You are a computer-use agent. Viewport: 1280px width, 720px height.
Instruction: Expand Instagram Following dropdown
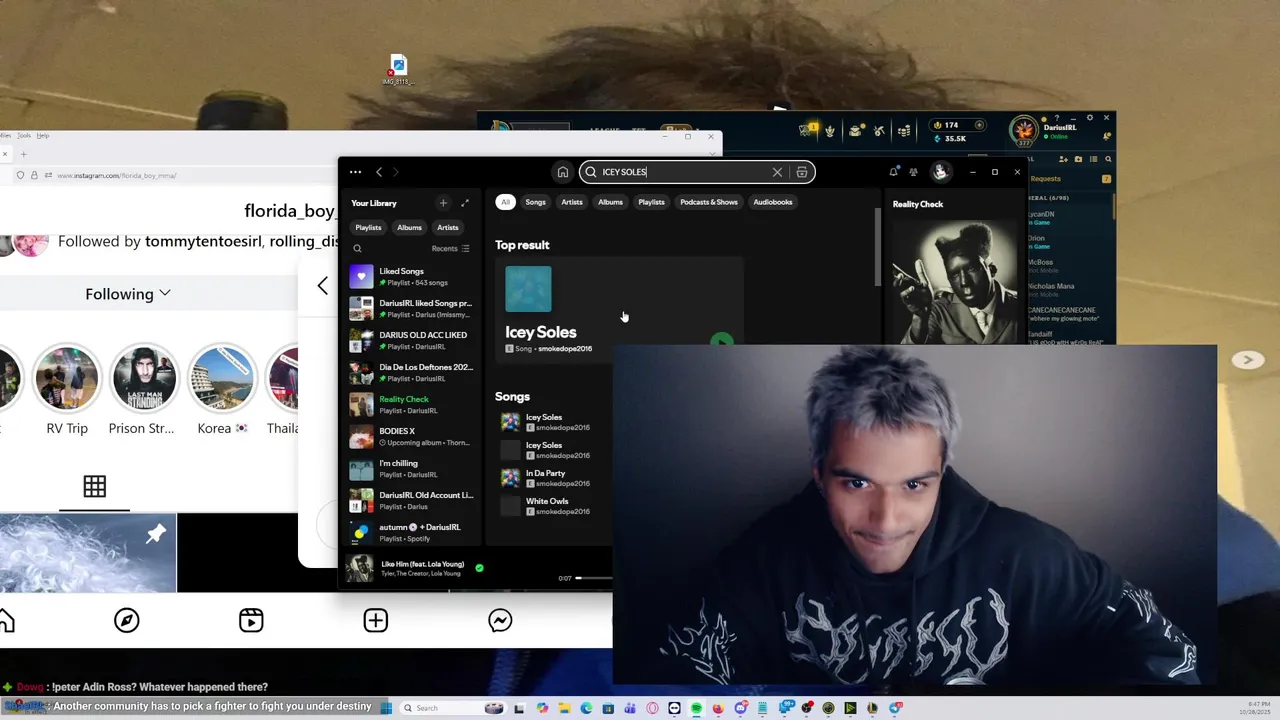[128, 294]
